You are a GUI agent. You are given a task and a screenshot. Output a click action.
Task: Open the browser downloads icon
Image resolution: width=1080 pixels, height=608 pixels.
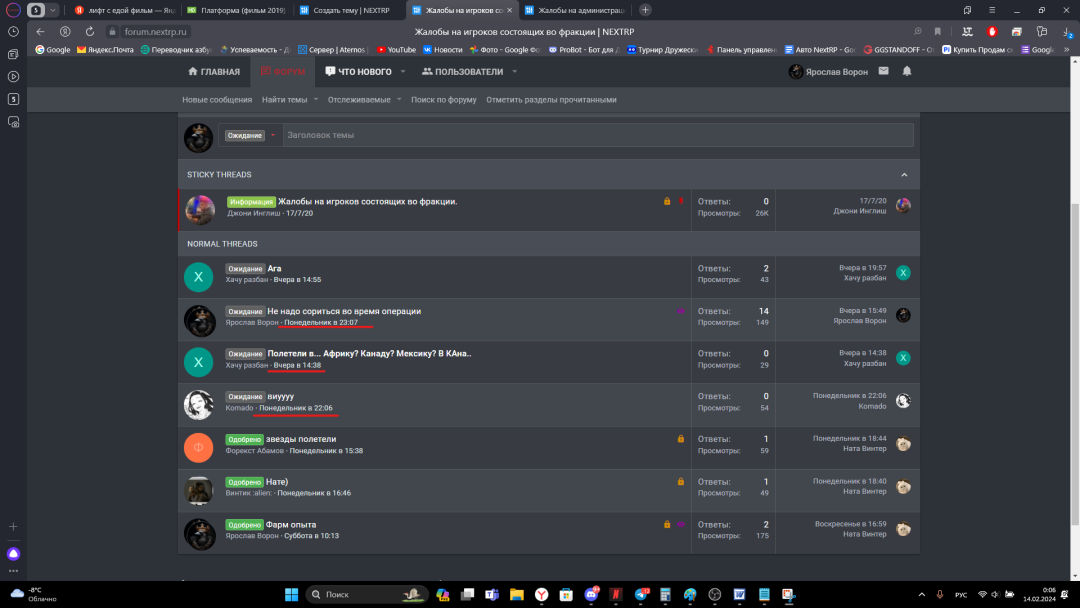click(x=1066, y=32)
